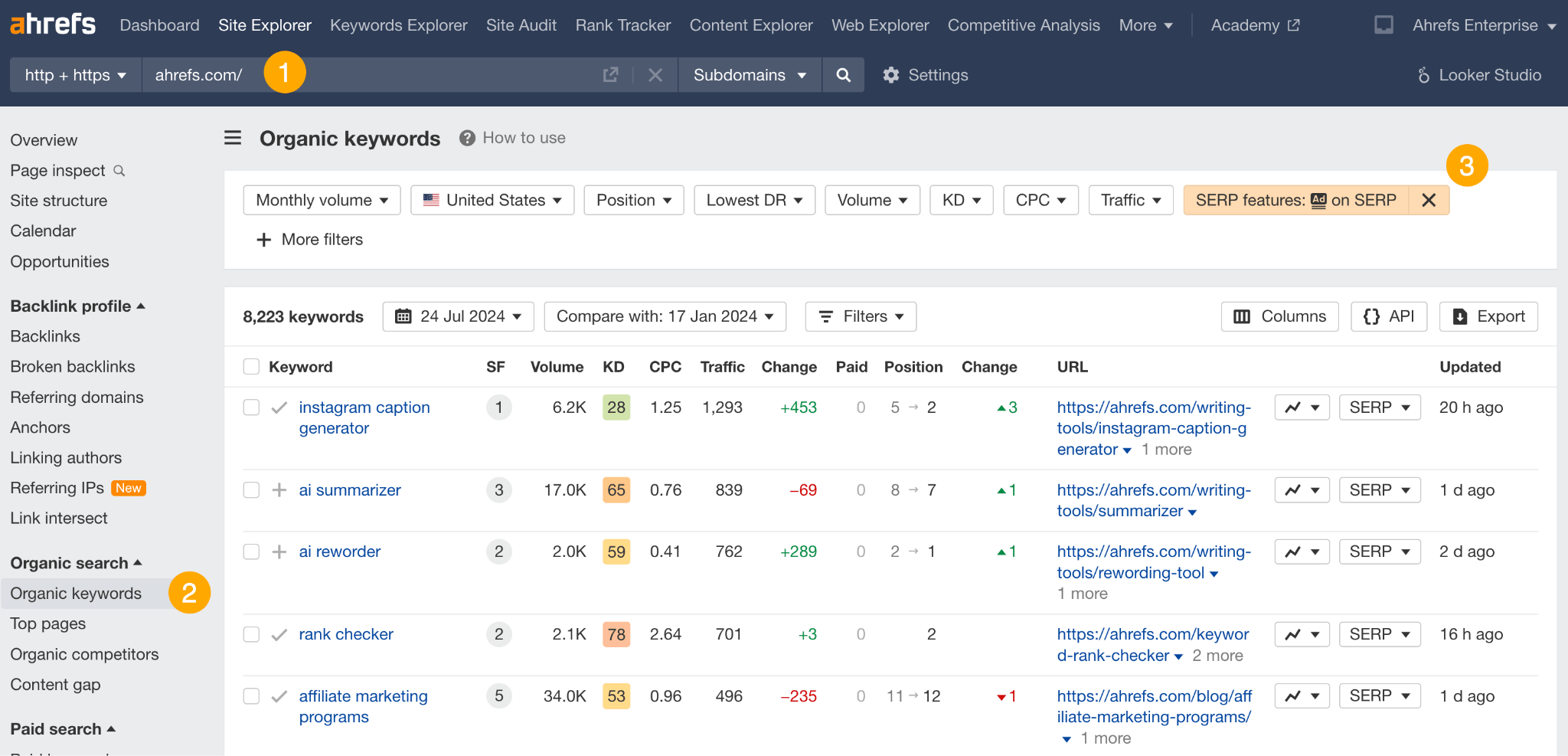The width and height of the screenshot is (1568, 756).
Task: Open the position history chart icon
Action: [1294, 407]
